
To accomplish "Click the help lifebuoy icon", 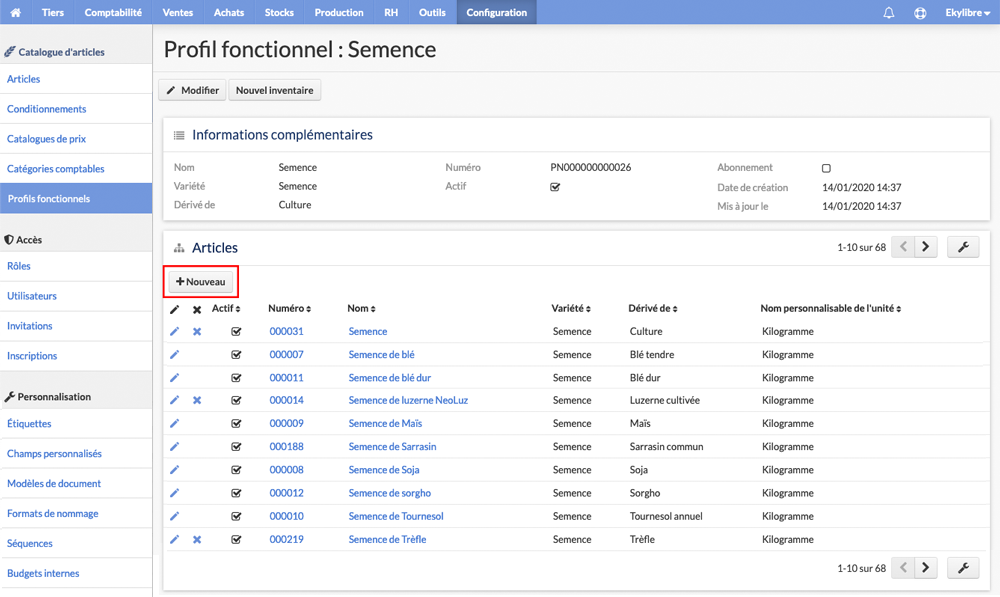I will click(x=920, y=13).
